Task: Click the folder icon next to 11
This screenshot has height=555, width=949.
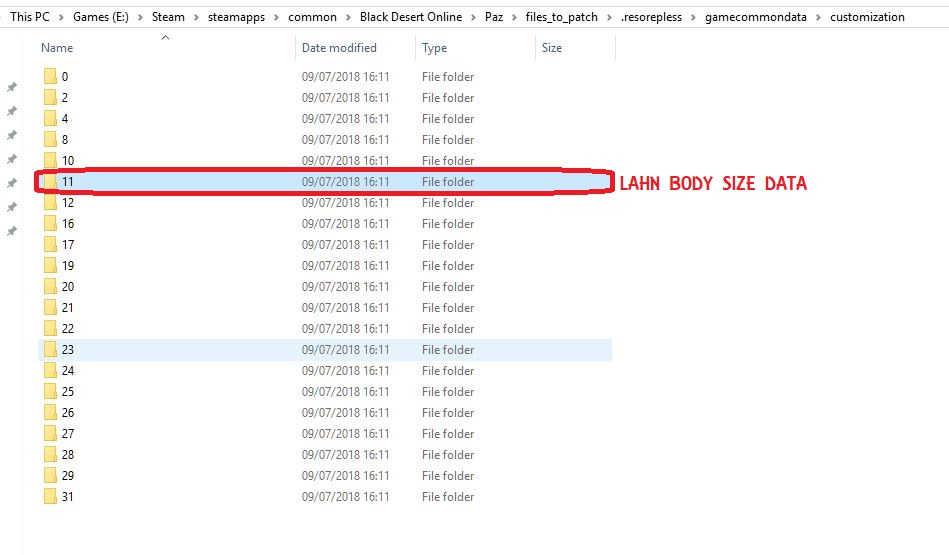Action: pos(50,182)
